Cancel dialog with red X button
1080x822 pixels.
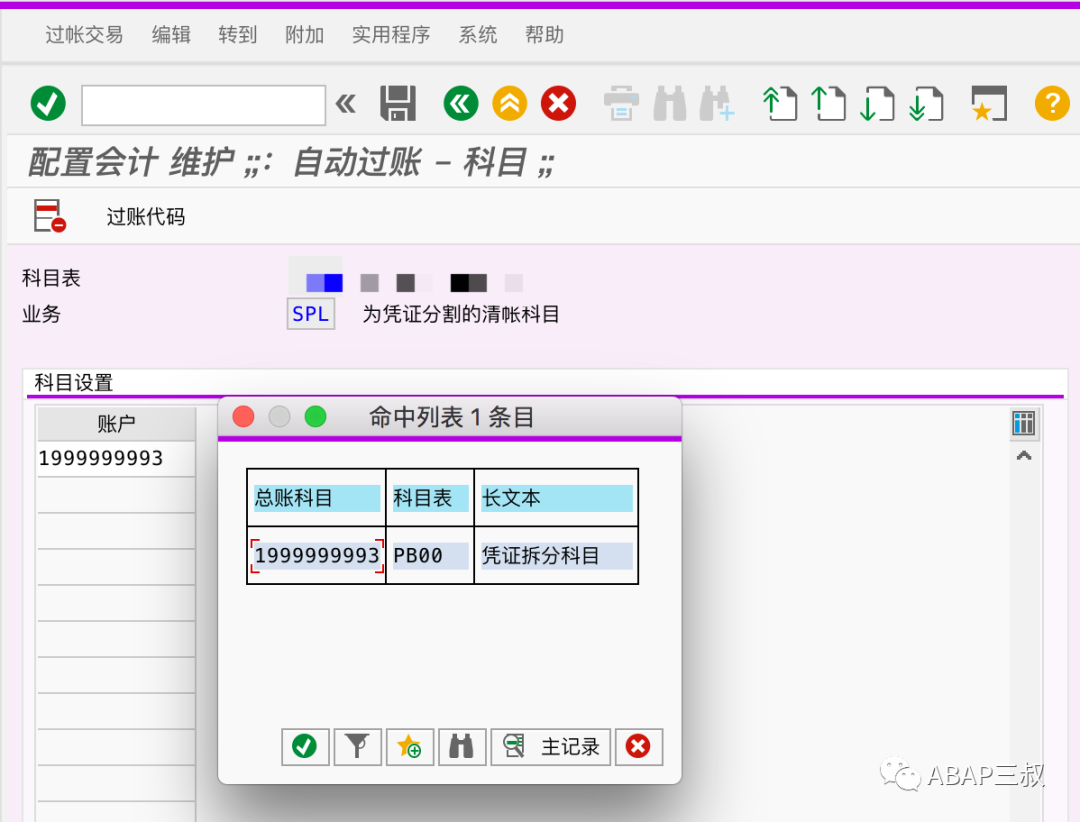pos(638,746)
